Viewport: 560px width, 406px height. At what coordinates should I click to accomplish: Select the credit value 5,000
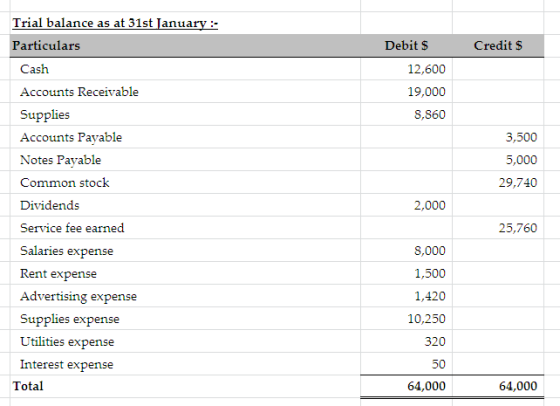click(x=521, y=160)
